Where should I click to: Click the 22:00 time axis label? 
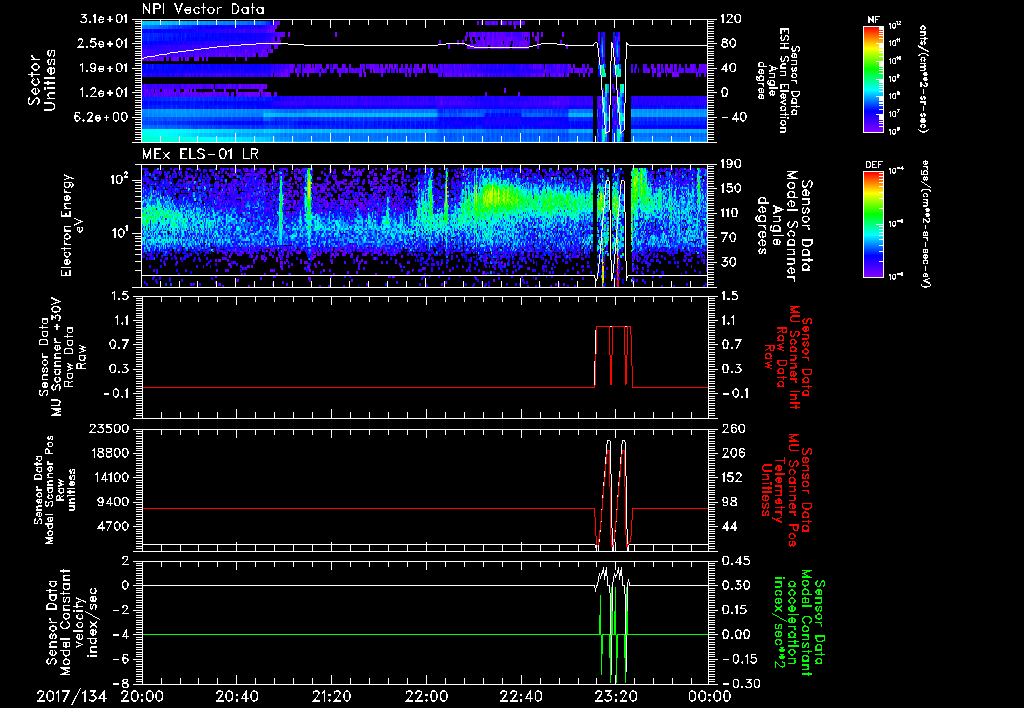click(x=426, y=696)
